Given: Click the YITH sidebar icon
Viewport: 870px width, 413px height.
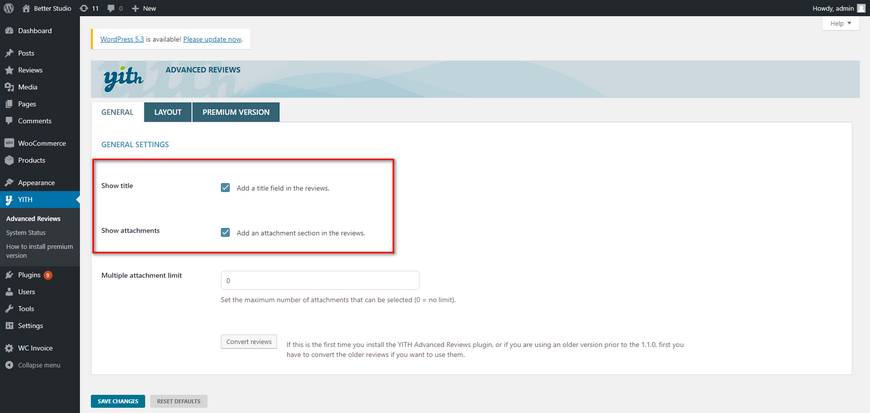Looking at the screenshot, I should pyautogui.click(x=9, y=200).
